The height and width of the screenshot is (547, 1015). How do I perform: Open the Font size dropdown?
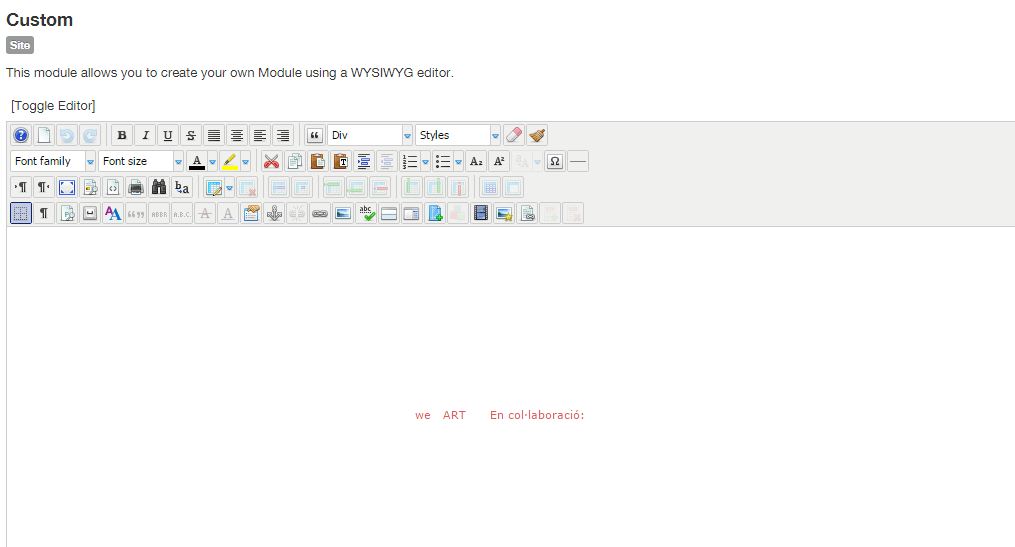141,161
